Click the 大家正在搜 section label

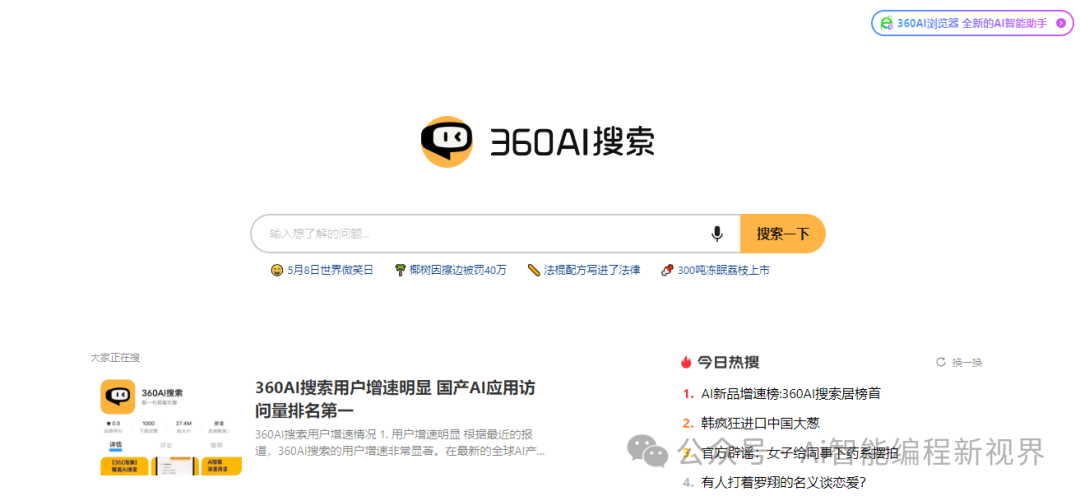[115, 358]
